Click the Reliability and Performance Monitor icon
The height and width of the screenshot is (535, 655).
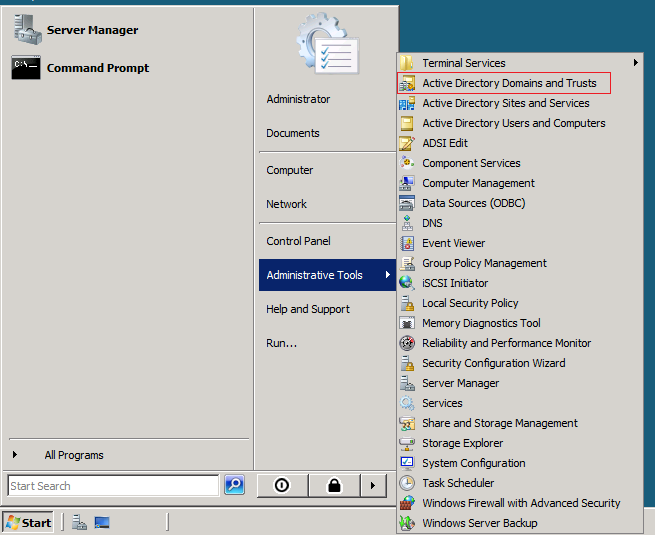click(407, 343)
